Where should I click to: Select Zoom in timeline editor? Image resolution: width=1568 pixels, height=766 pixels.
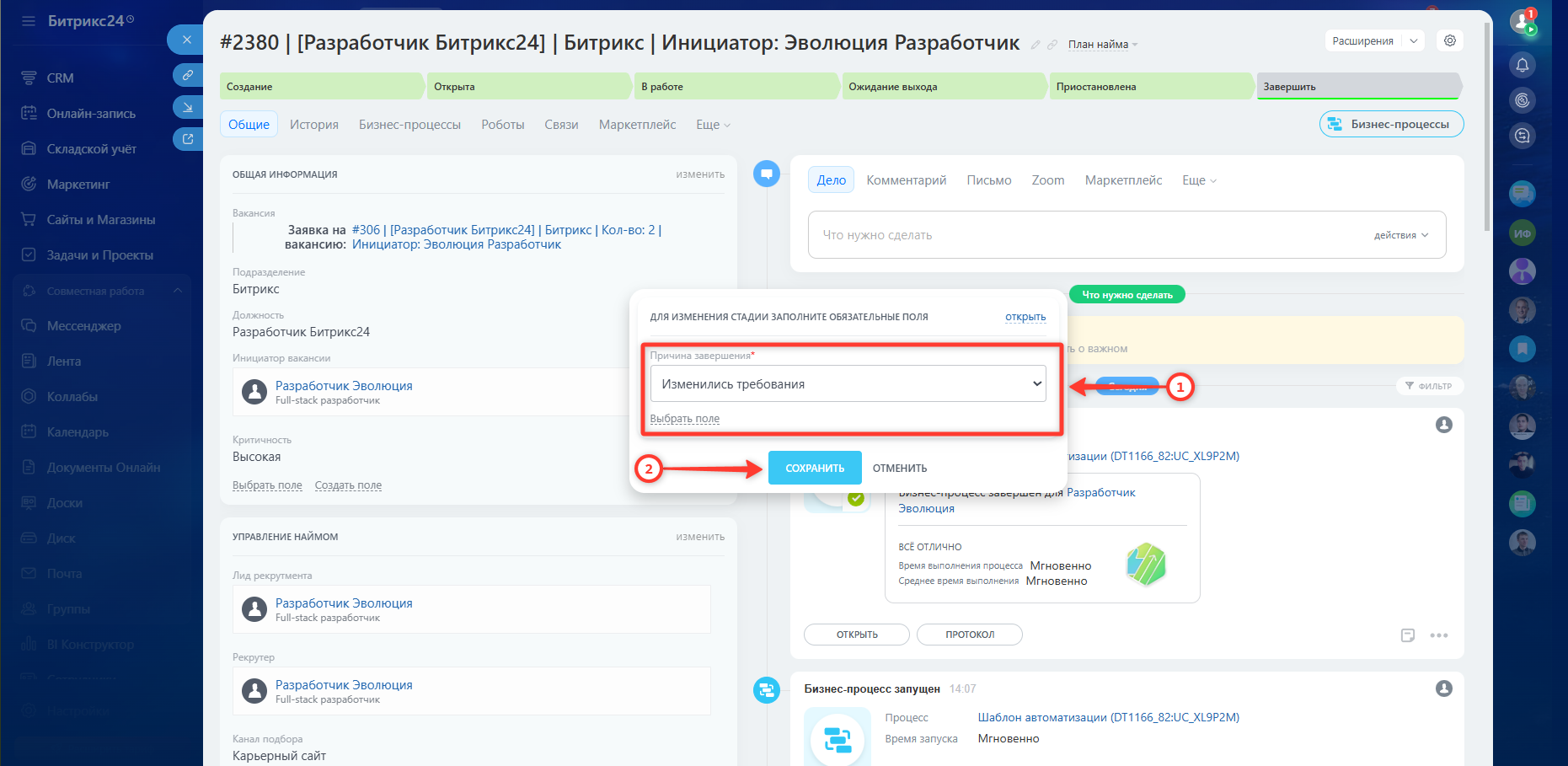coord(1047,180)
